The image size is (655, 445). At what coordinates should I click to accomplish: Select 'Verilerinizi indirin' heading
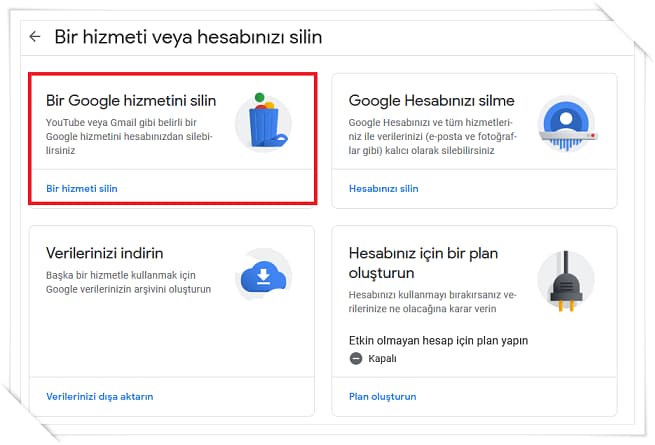[104, 253]
